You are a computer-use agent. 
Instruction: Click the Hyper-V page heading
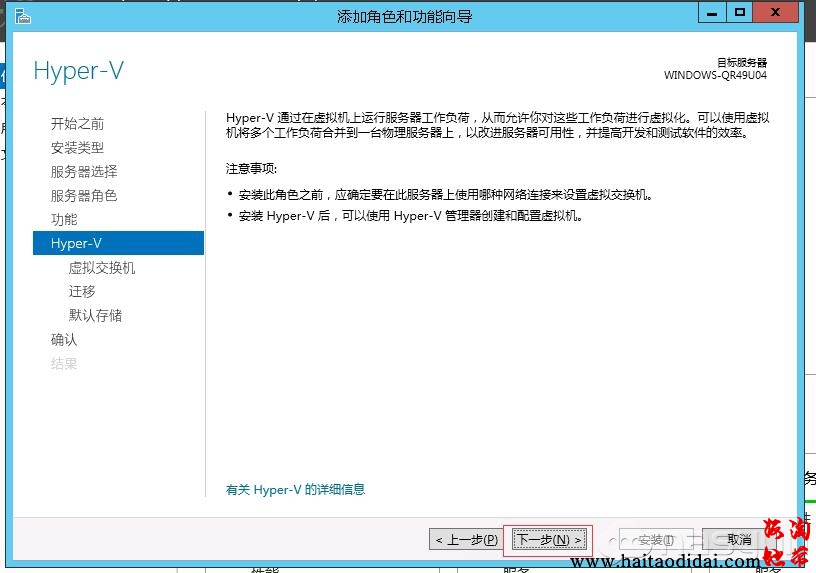pos(79,71)
